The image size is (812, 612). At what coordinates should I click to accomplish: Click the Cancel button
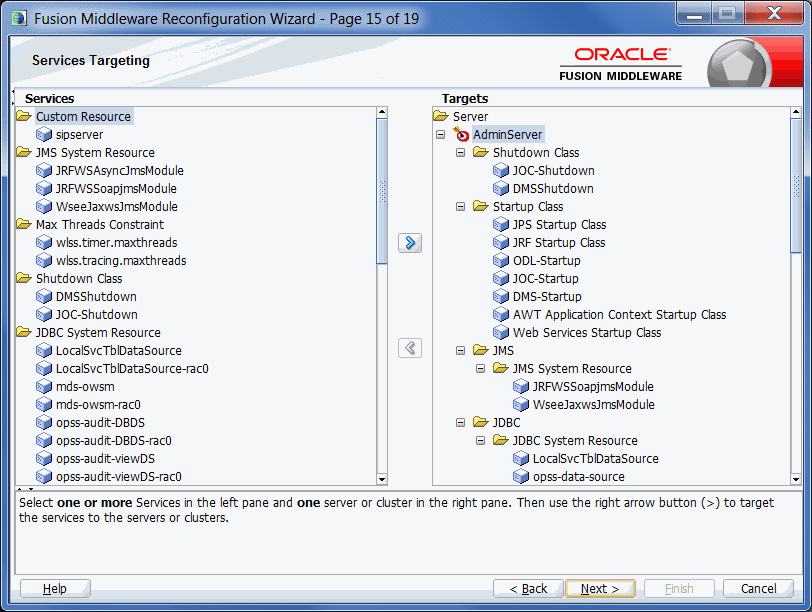coord(758,589)
